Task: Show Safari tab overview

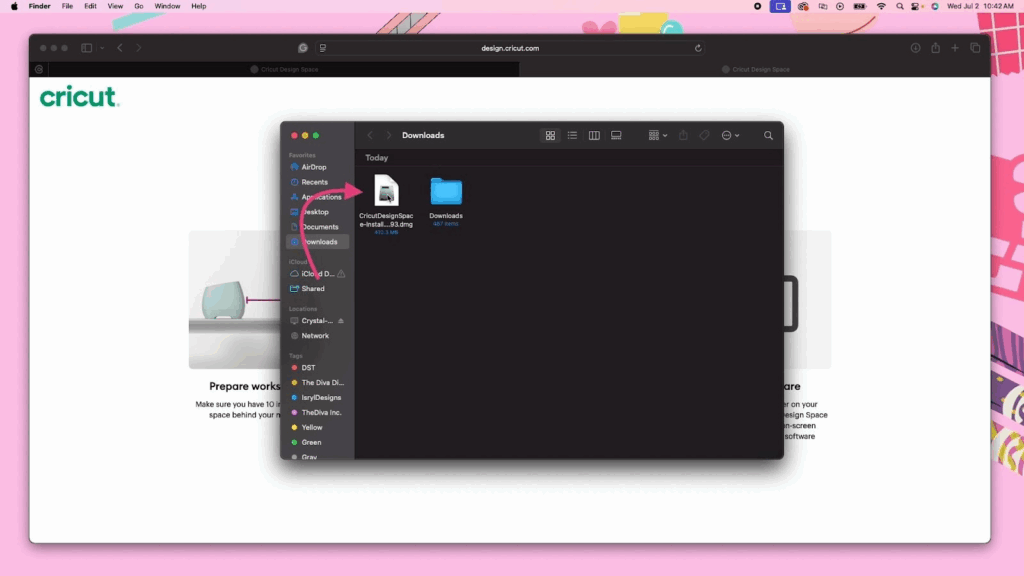Action: pos(975,48)
